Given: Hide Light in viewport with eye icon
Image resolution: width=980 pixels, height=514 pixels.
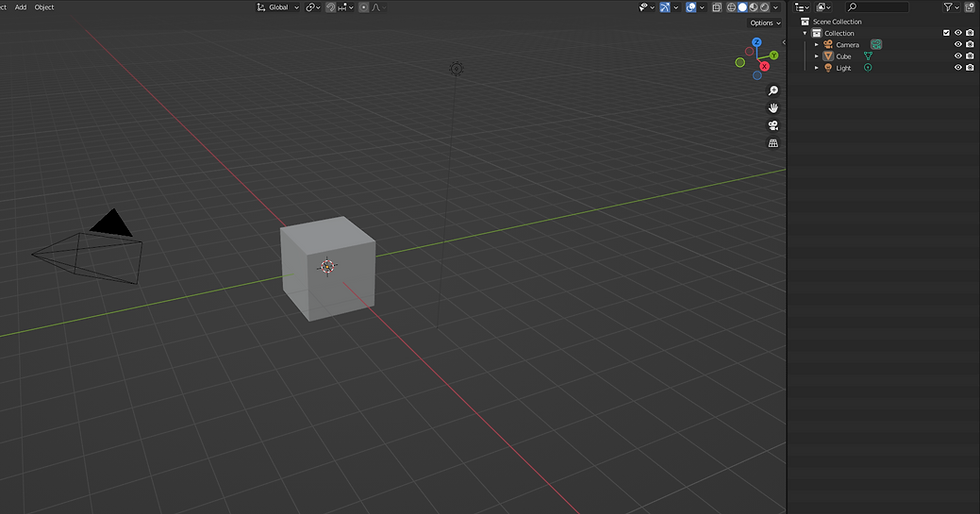Looking at the screenshot, I should [958, 68].
